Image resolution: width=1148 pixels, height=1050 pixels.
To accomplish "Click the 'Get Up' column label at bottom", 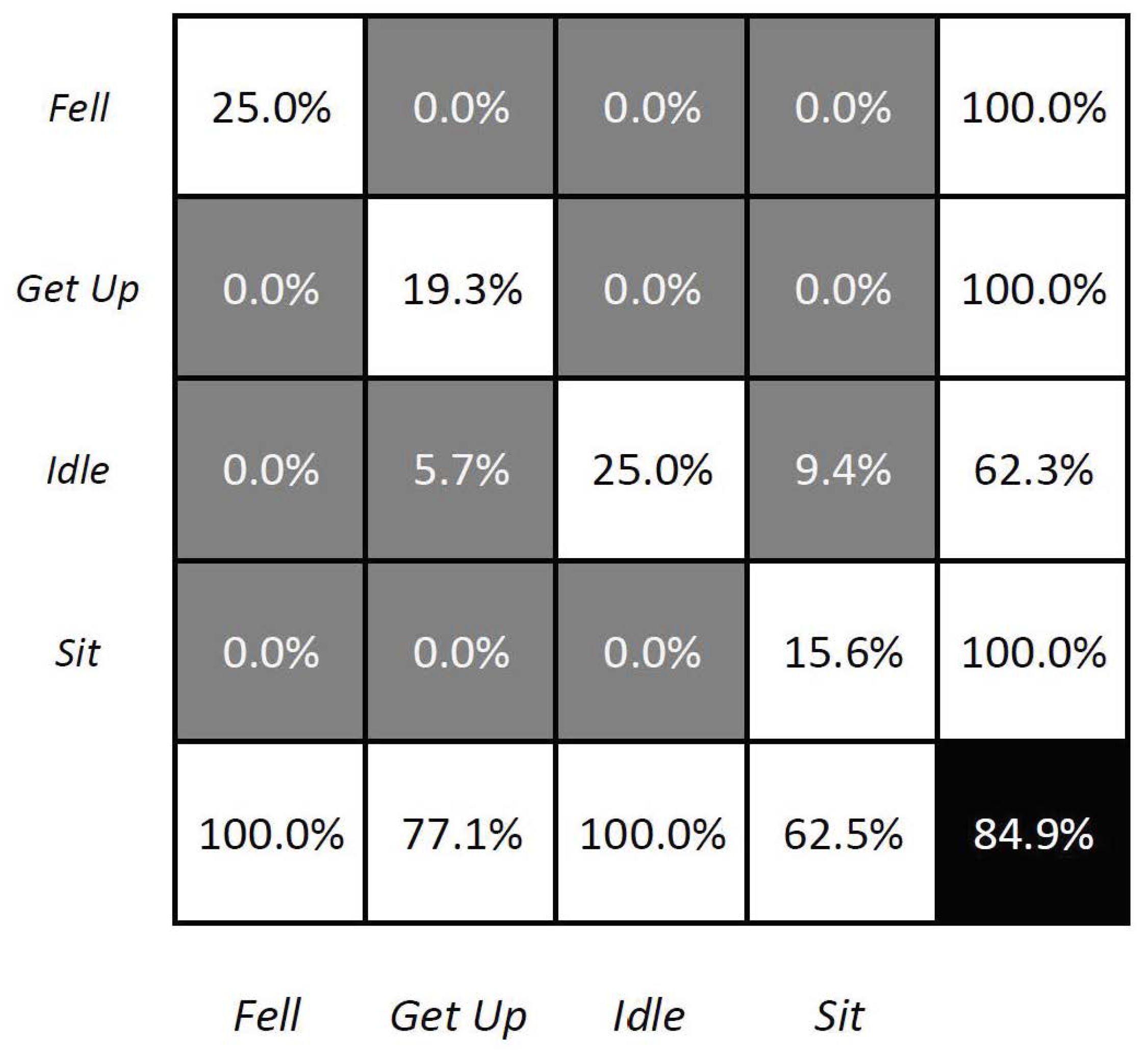I will pos(458,1016).
